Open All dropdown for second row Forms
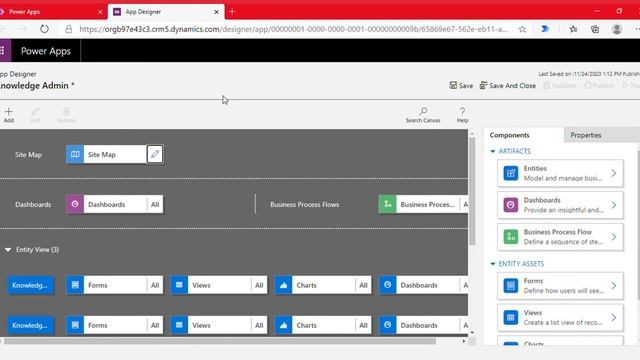Image resolution: width=640 pixels, height=360 pixels. pyautogui.click(x=155, y=325)
